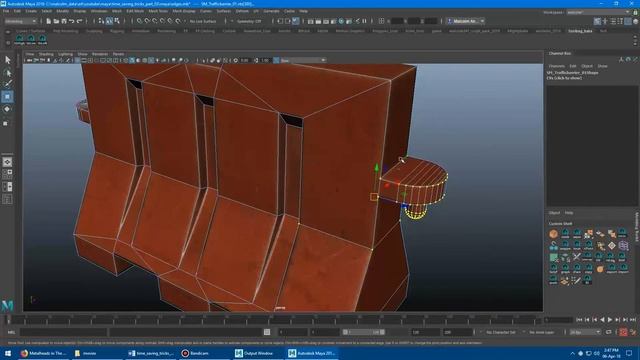Open the viewport Shading menu
The height and width of the screenshot is (360, 640).
pyautogui.click(x=46, y=54)
